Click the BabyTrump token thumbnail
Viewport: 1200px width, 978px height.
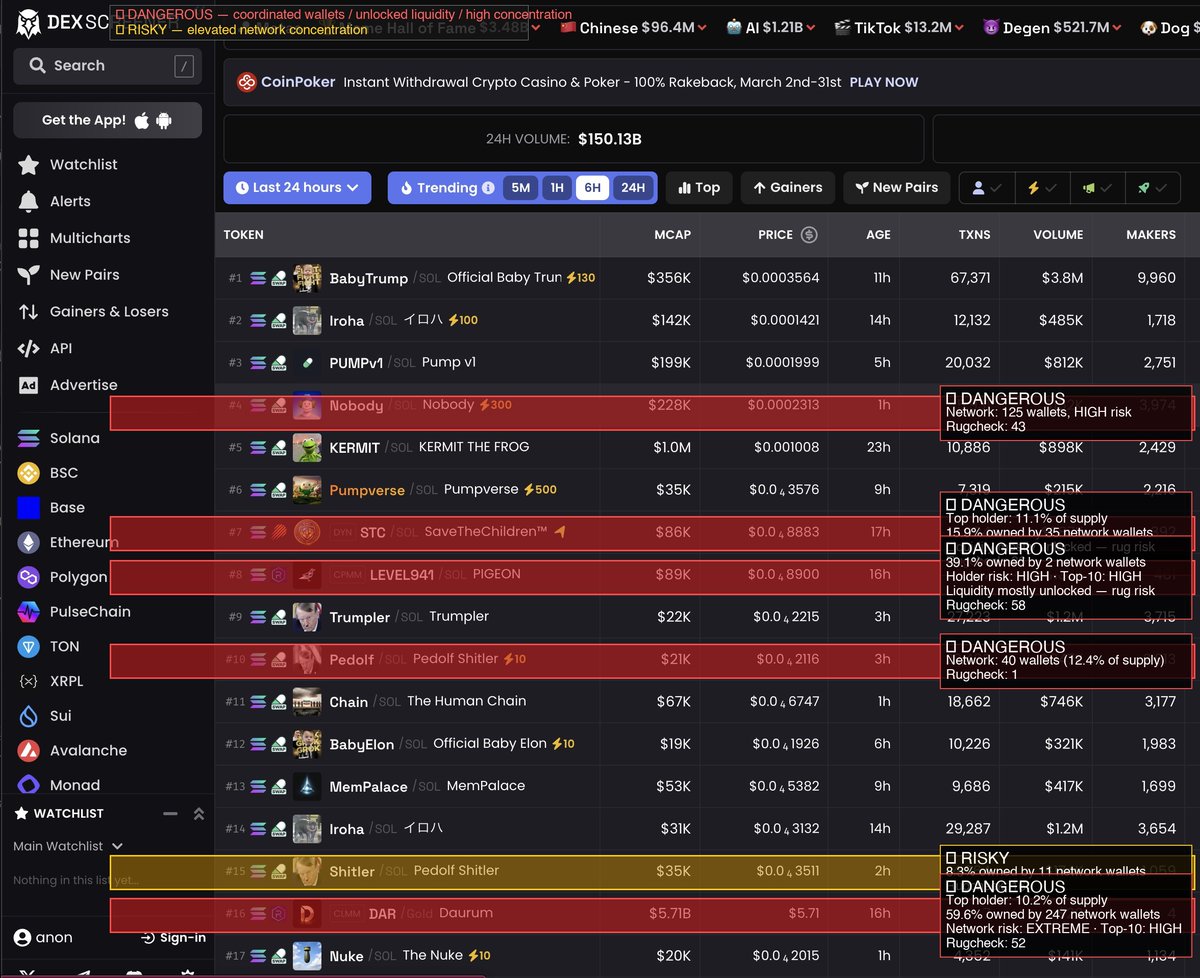coord(307,278)
